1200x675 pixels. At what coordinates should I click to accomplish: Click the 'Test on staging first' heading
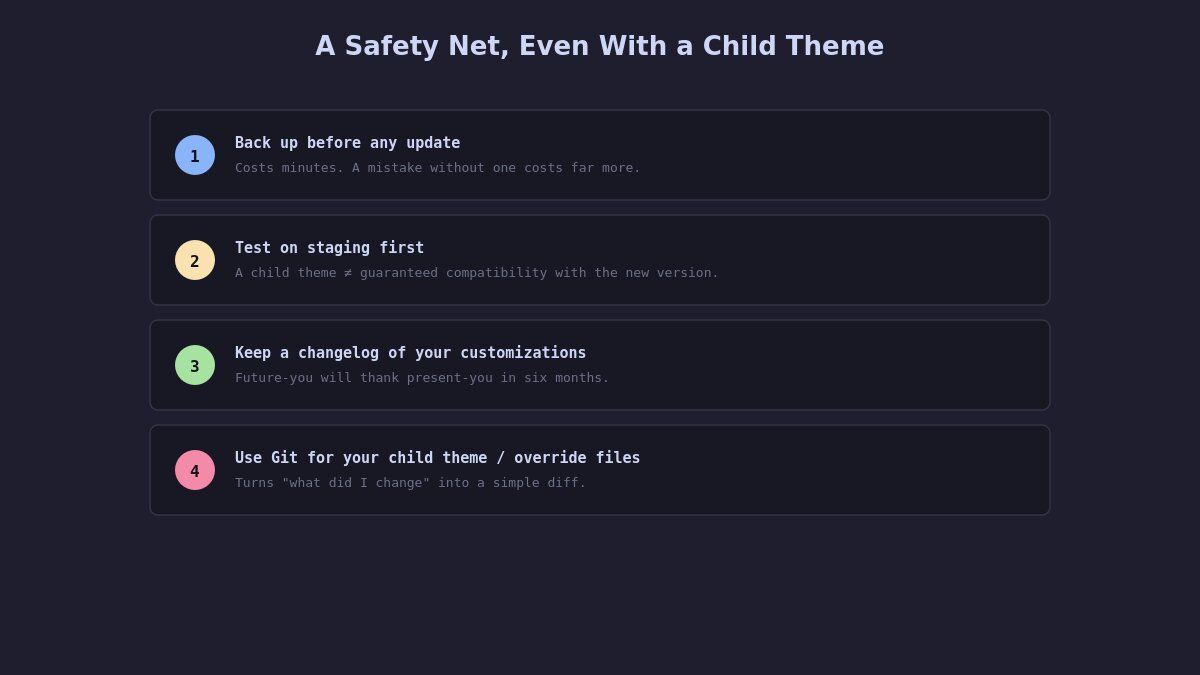(329, 248)
